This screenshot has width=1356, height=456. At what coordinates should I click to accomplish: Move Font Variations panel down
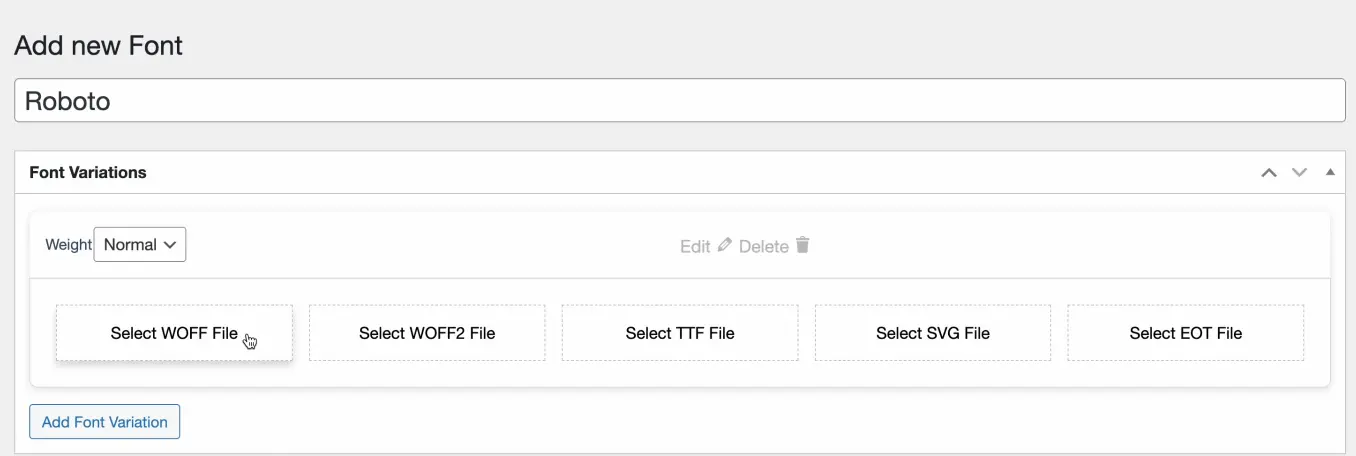(x=1299, y=172)
